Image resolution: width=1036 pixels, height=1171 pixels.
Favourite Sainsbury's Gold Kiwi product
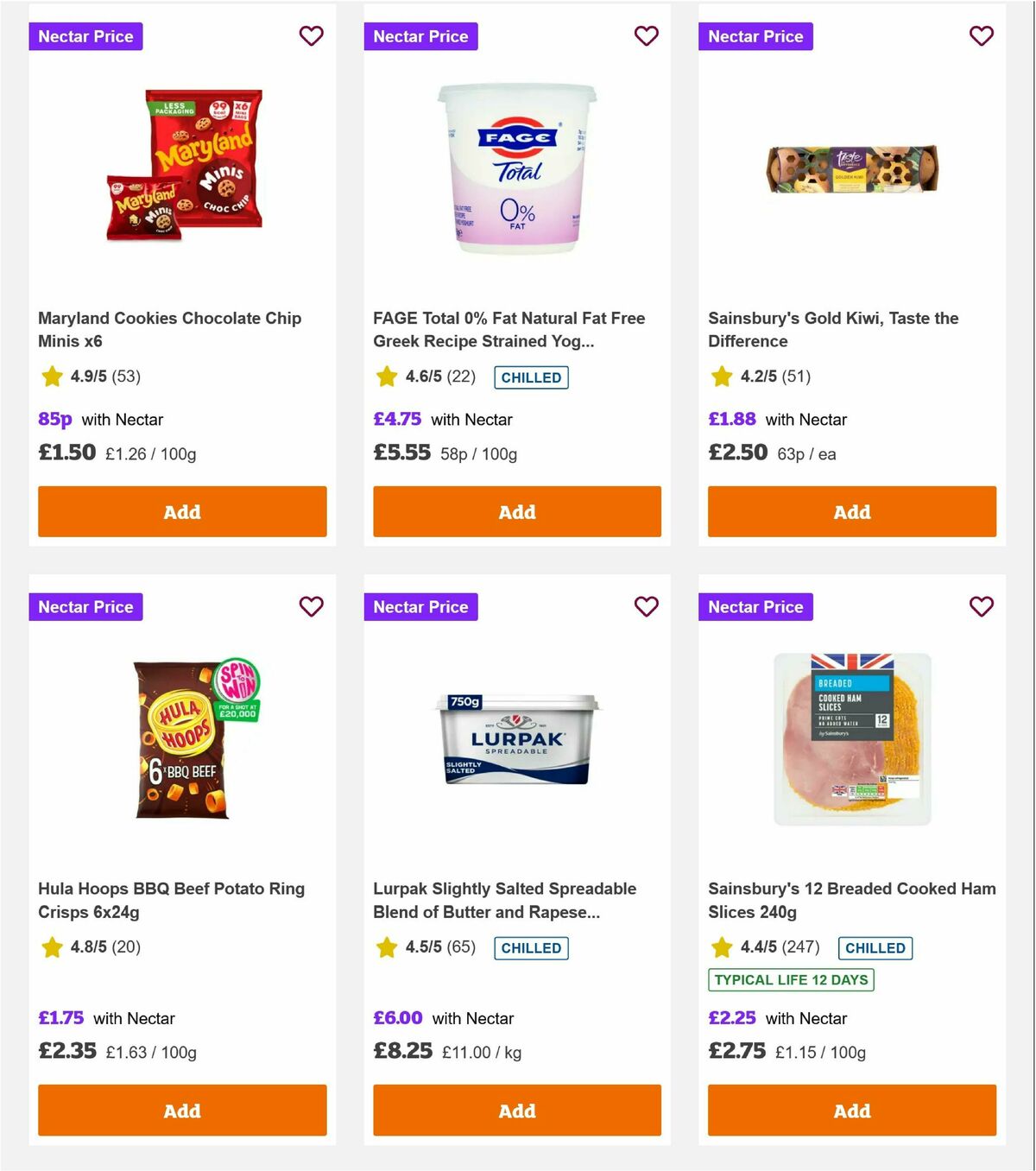click(981, 36)
